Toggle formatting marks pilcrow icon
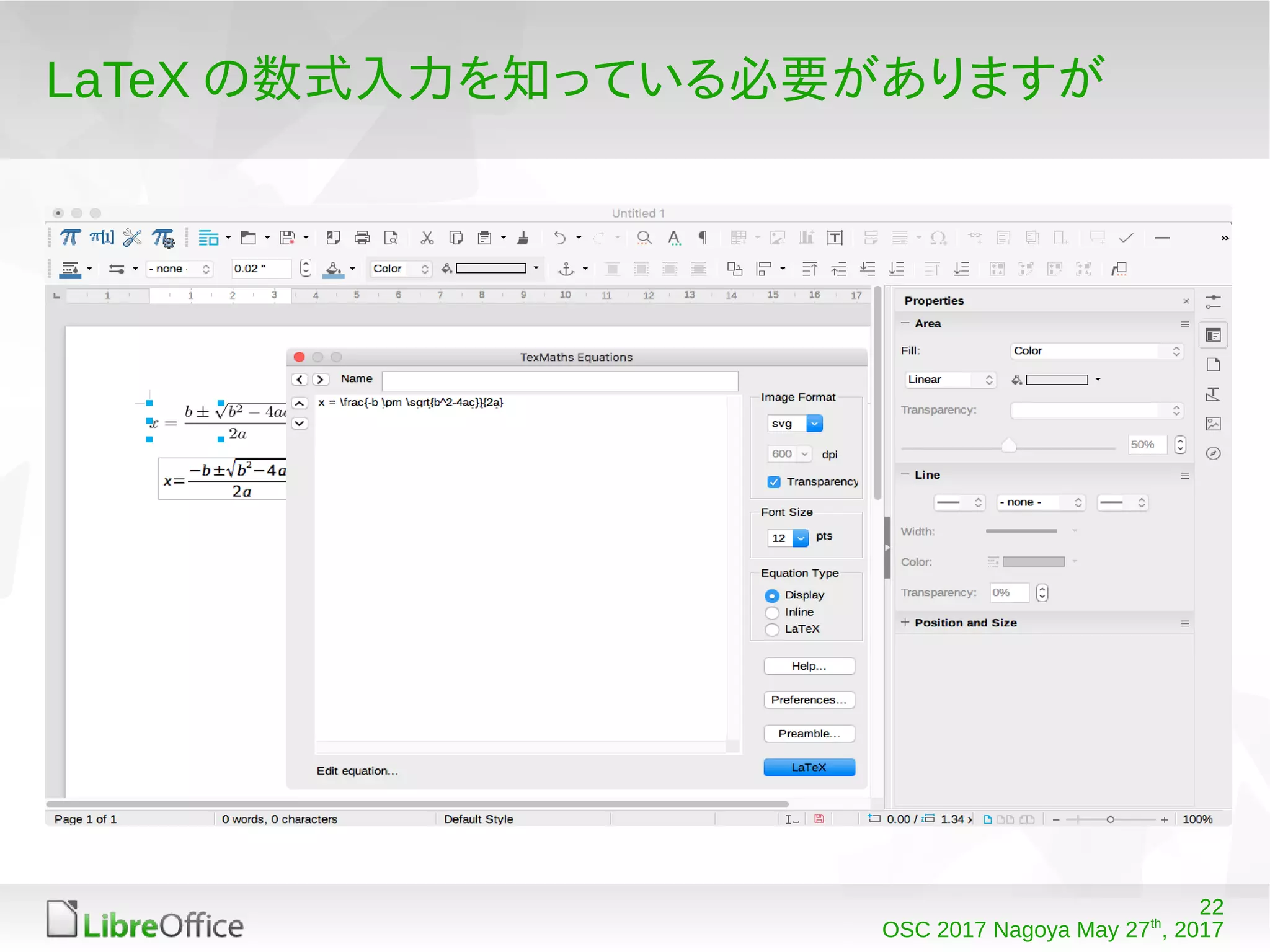1270x952 pixels. (x=703, y=238)
